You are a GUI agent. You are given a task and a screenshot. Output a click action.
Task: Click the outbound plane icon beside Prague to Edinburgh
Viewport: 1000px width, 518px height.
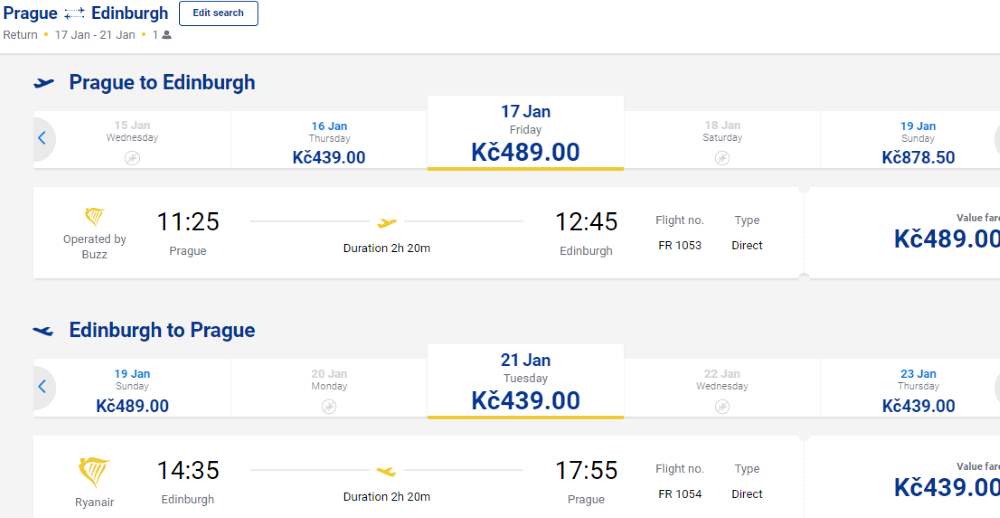click(x=44, y=83)
